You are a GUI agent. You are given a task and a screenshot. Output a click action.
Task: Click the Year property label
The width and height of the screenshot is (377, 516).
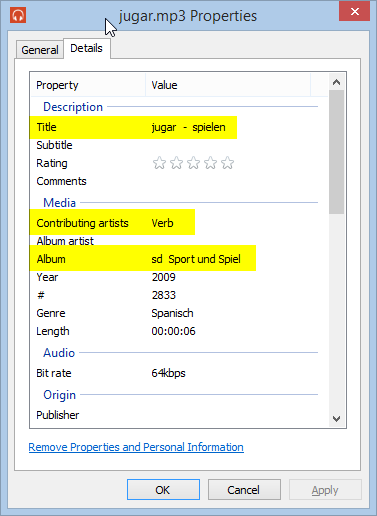[x=47, y=277]
